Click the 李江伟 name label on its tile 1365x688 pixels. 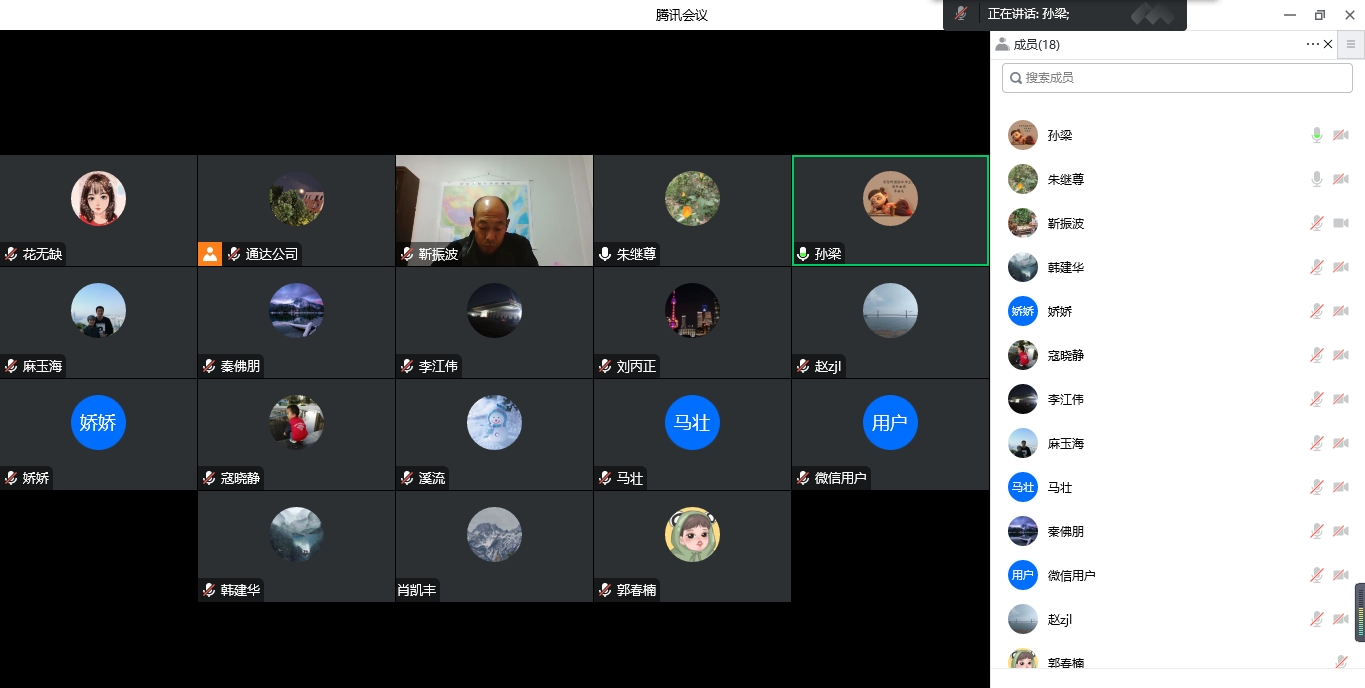tap(439, 366)
